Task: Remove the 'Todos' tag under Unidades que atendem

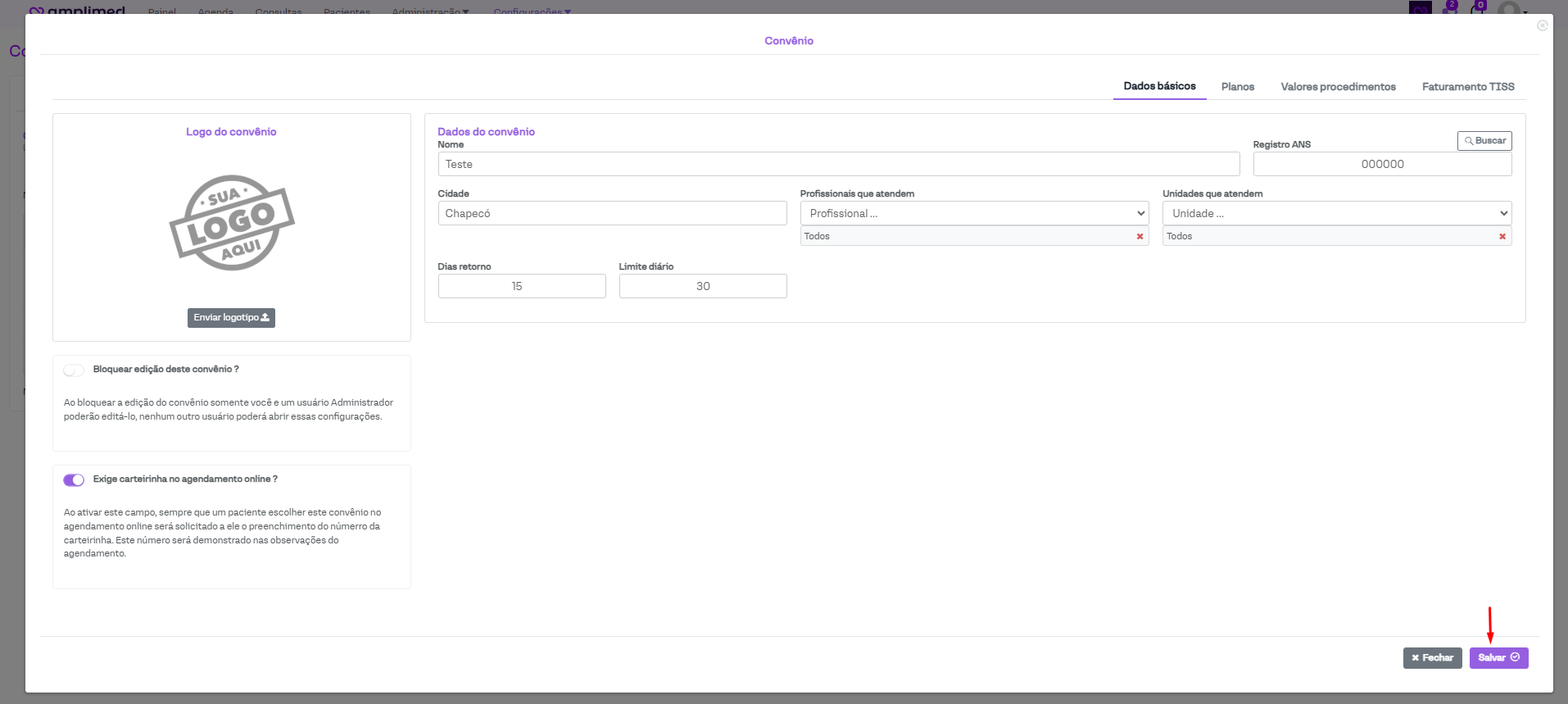Action: [x=1502, y=237]
